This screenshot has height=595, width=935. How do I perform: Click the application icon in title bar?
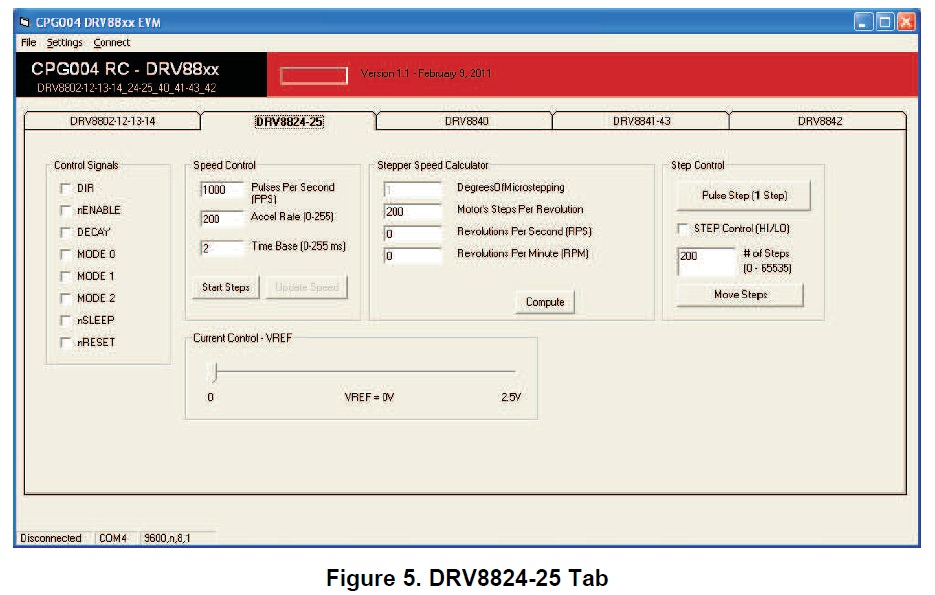tap(26, 22)
